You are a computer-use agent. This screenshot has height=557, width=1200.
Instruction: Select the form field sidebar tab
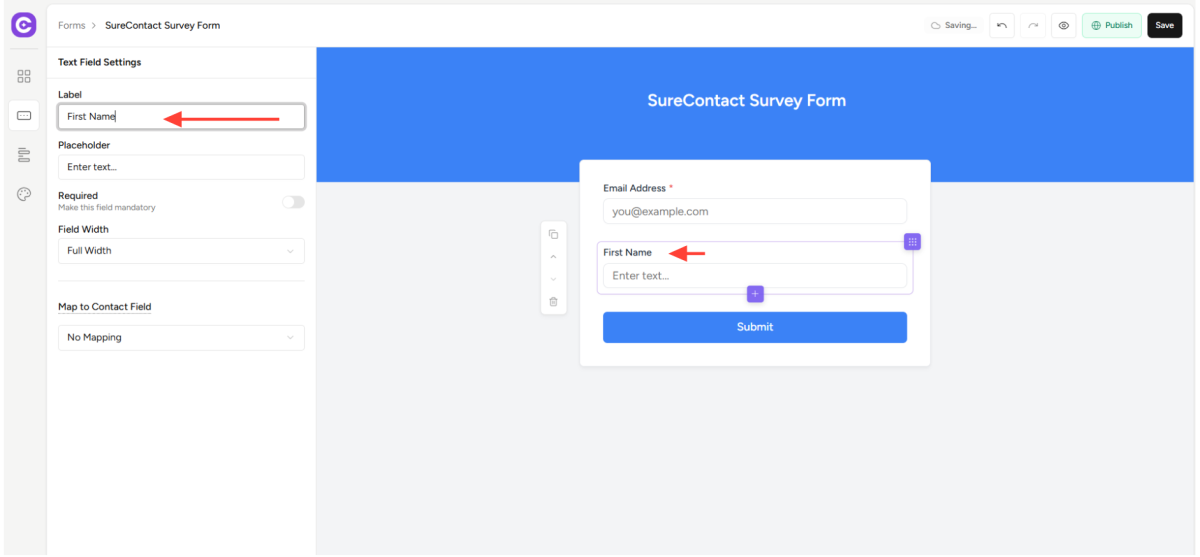pos(24,116)
